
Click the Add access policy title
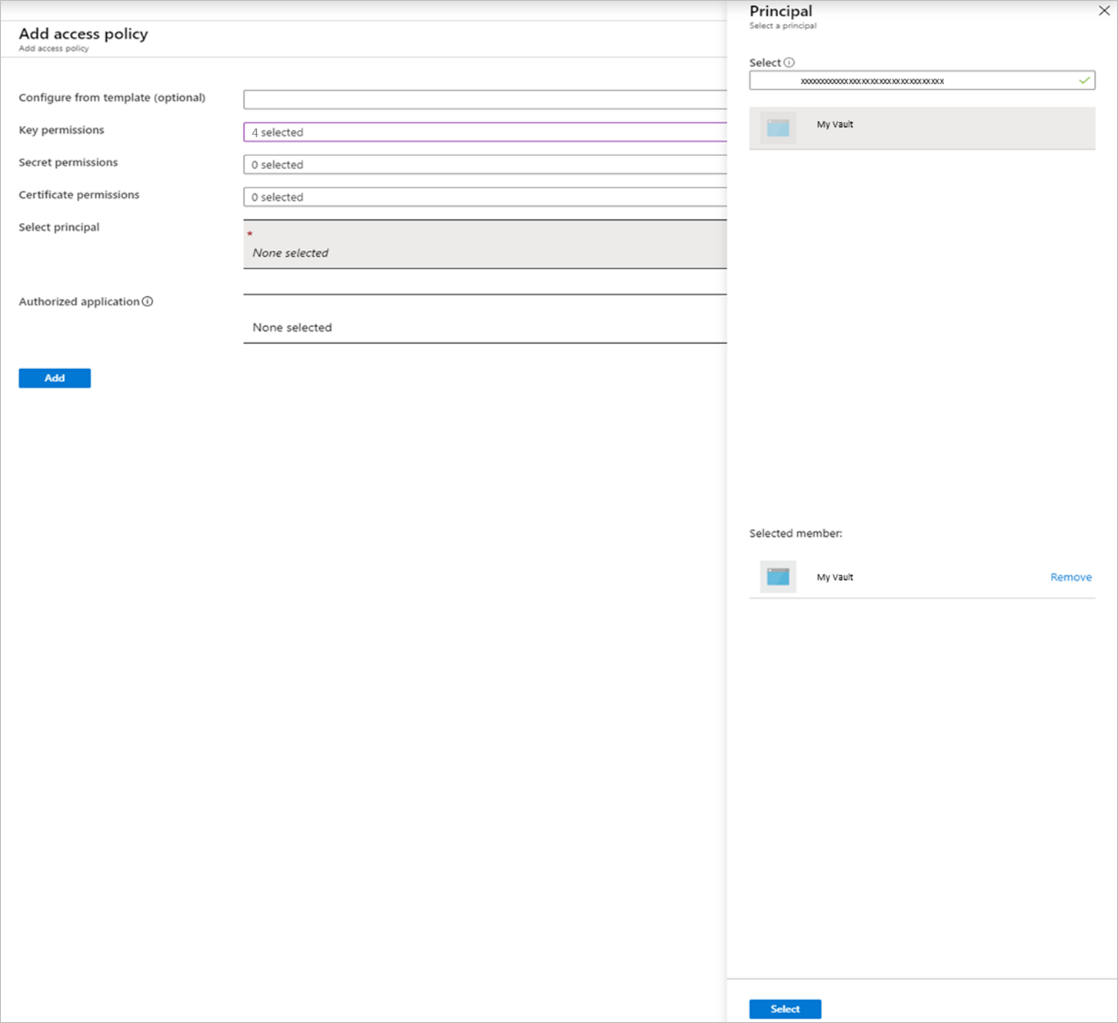click(x=83, y=34)
